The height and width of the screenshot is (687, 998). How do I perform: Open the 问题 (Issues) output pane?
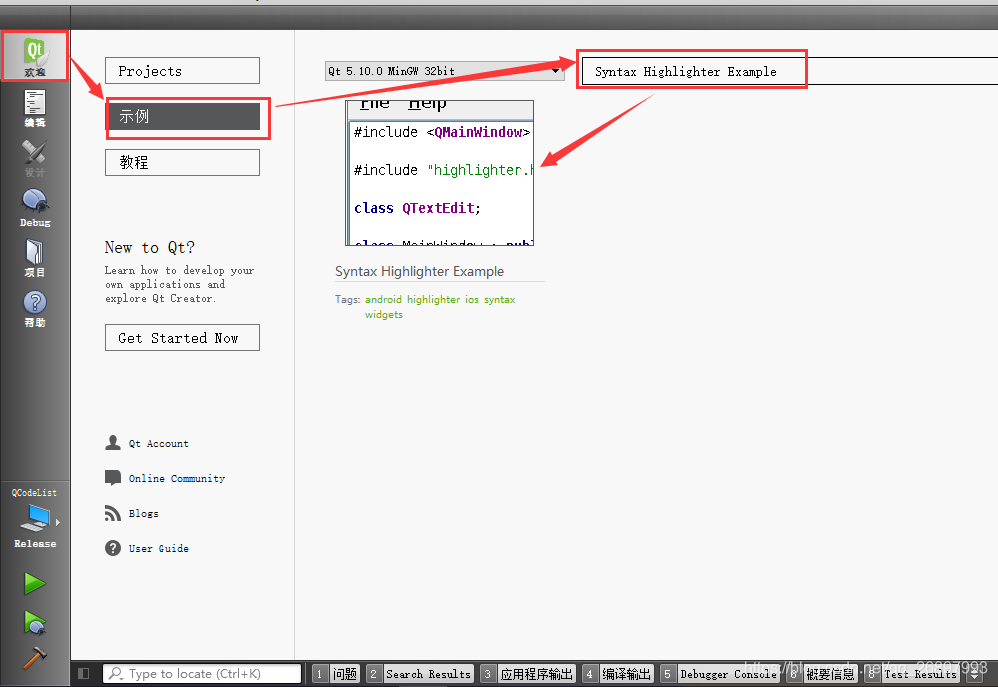pyautogui.click(x=337, y=674)
